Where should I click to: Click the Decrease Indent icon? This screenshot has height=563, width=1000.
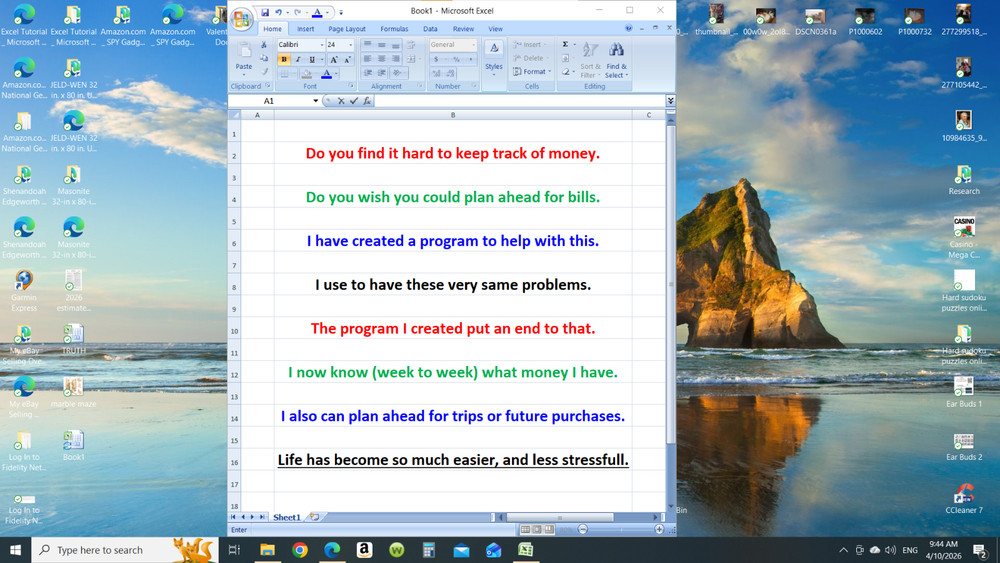368,73
